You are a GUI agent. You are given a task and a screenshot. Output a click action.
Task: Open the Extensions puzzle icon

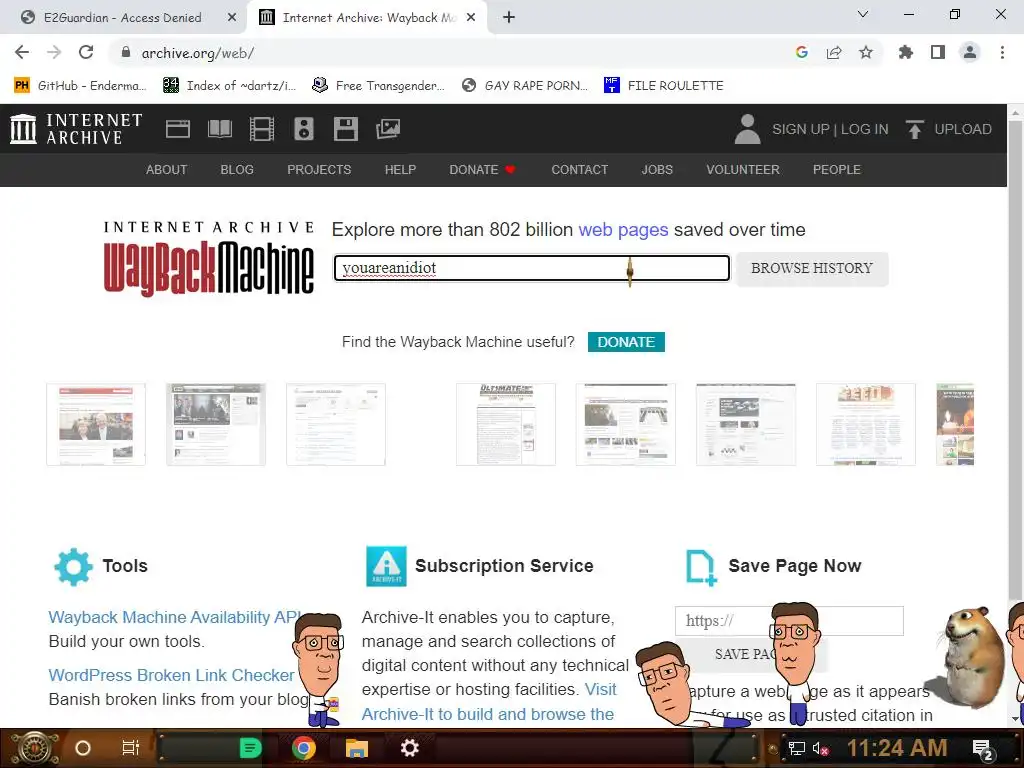[906, 52]
